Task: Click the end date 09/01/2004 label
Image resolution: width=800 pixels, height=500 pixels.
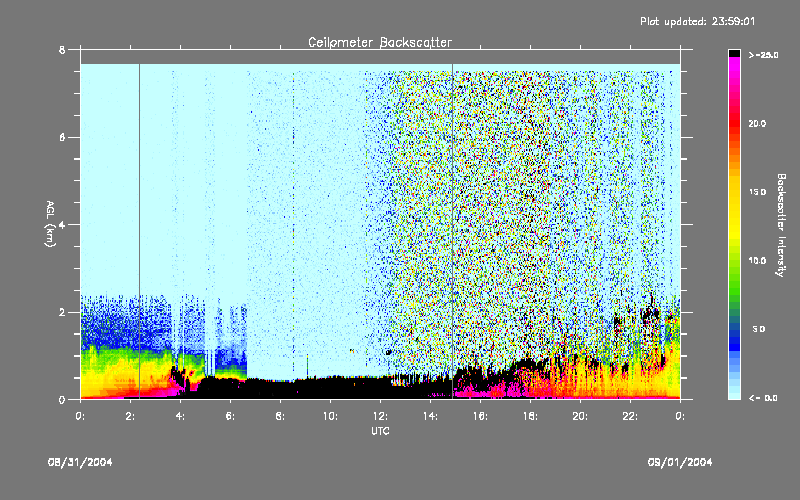Action: [x=680, y=462]
